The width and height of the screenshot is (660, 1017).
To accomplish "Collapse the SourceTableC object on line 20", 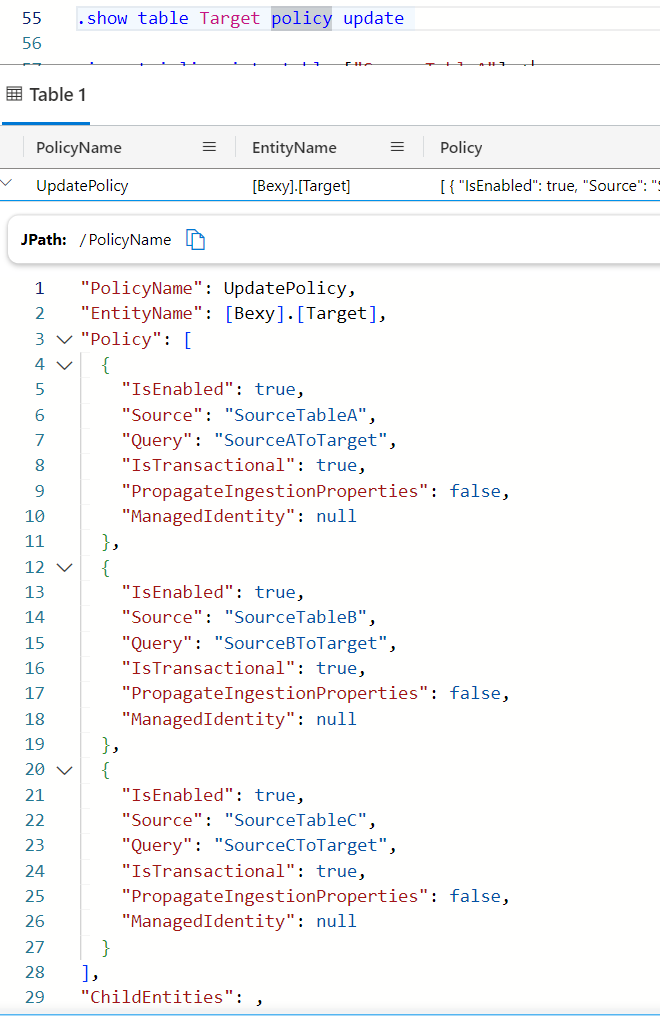I will point(64,771).
